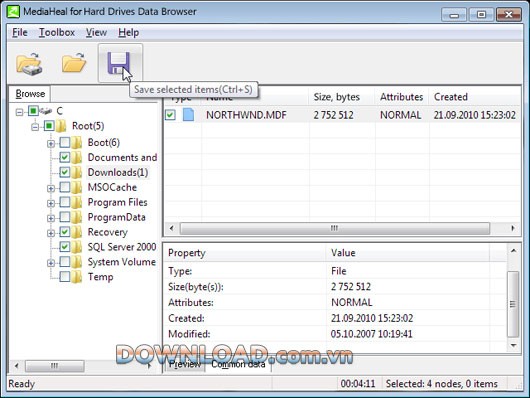
Task: Toggle the C drive checkbox
Action: coord(33,111)
